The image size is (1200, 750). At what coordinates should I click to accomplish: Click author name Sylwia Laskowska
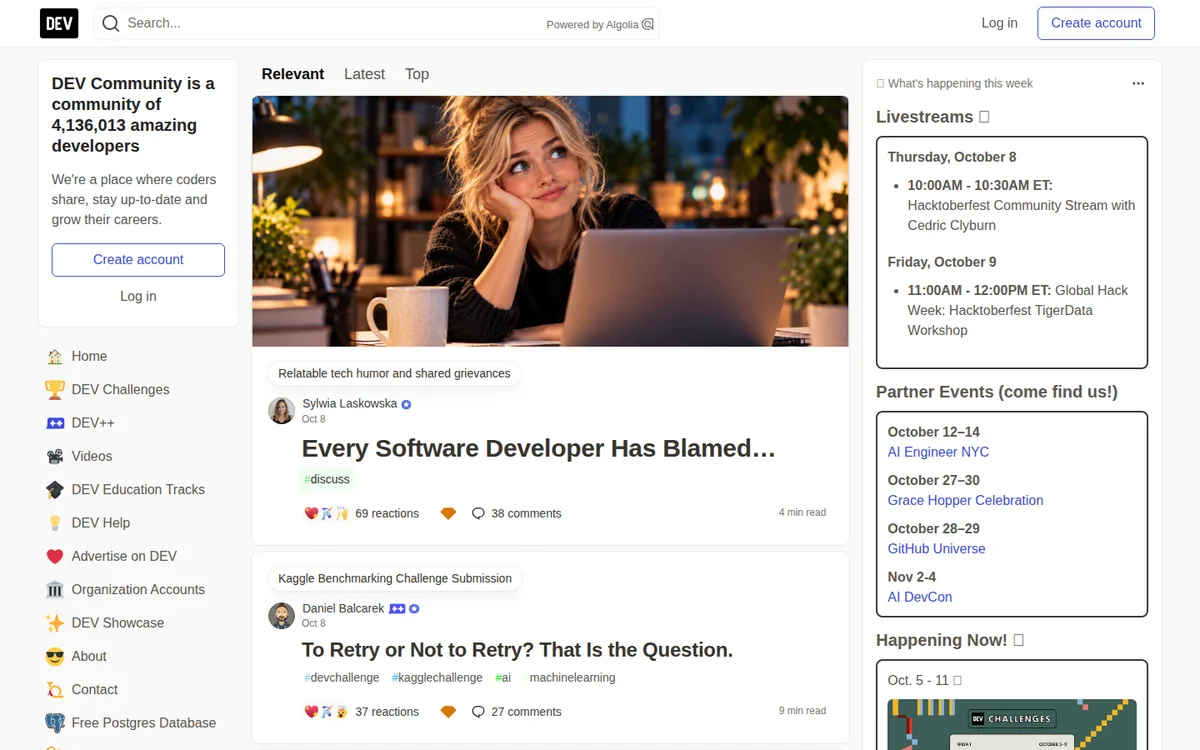tap(350, 404)
